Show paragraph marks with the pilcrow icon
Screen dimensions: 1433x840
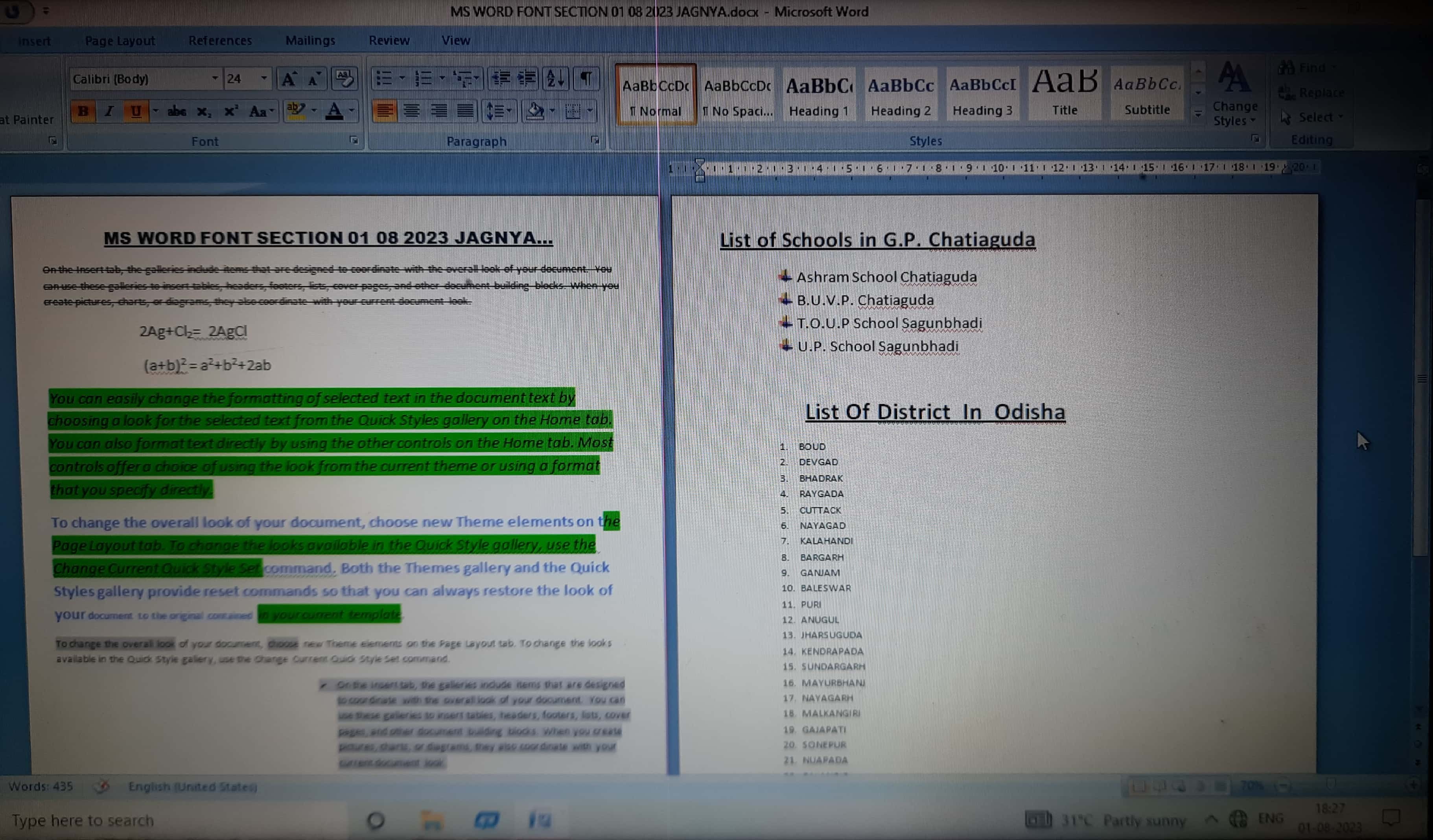pos(586,79)
